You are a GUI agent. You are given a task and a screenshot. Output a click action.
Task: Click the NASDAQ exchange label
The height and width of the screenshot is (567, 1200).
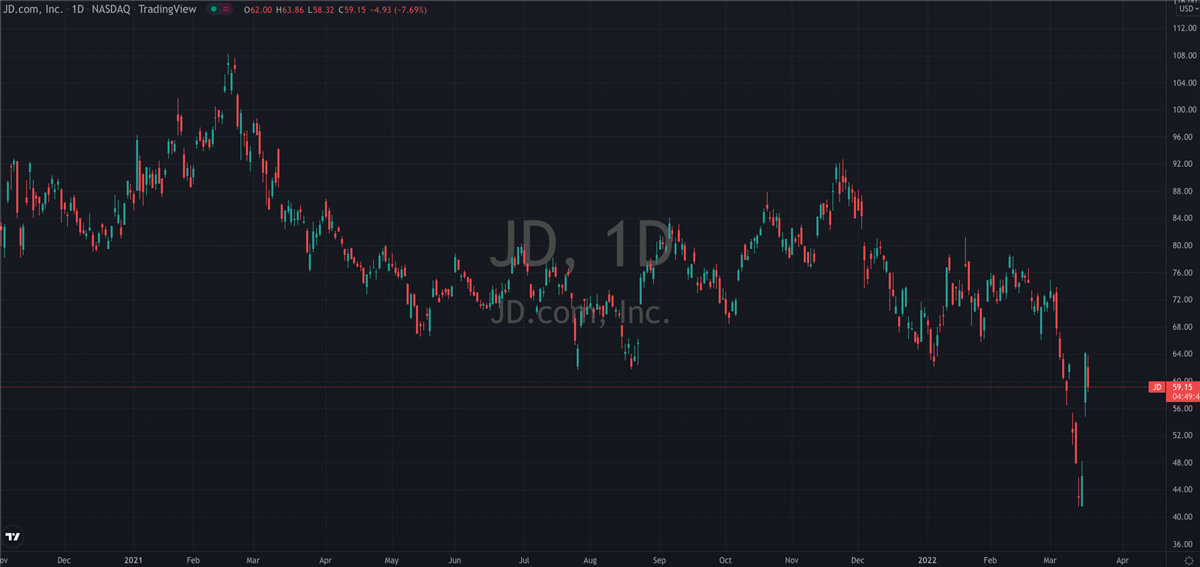pyautogui.click(x=112, y=9)
